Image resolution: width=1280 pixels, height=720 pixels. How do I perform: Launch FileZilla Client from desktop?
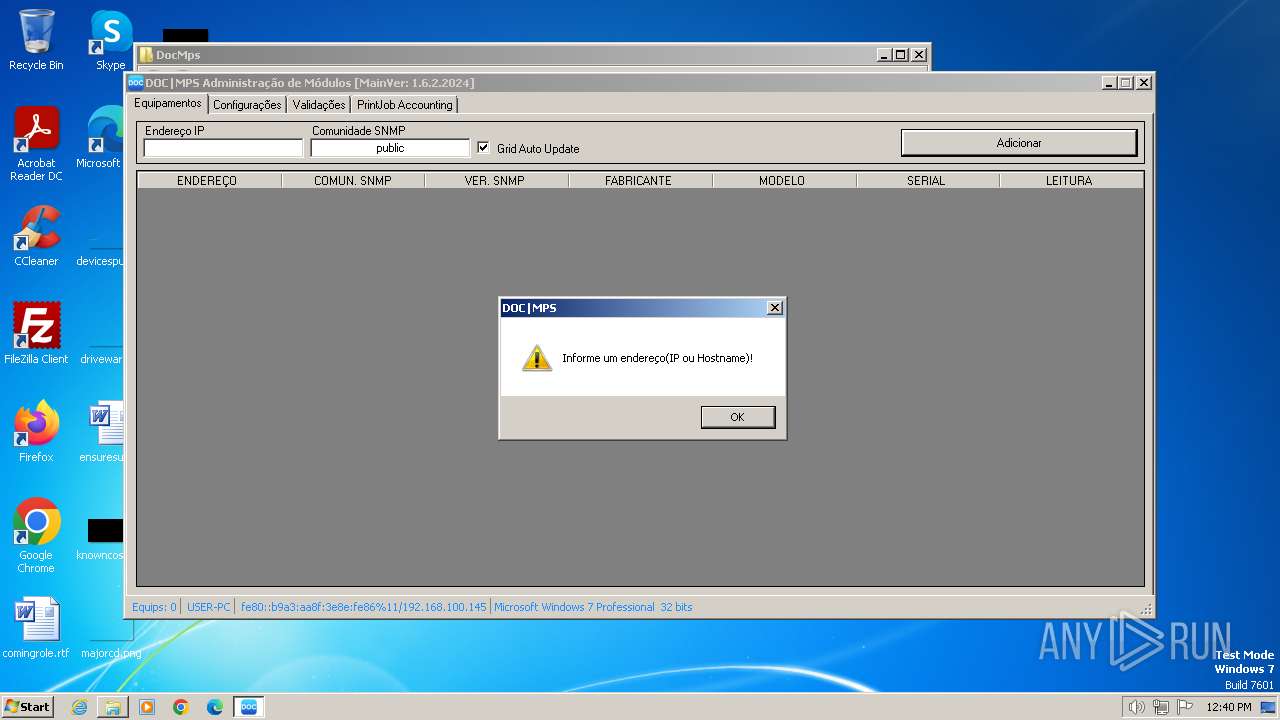point(36,334)
